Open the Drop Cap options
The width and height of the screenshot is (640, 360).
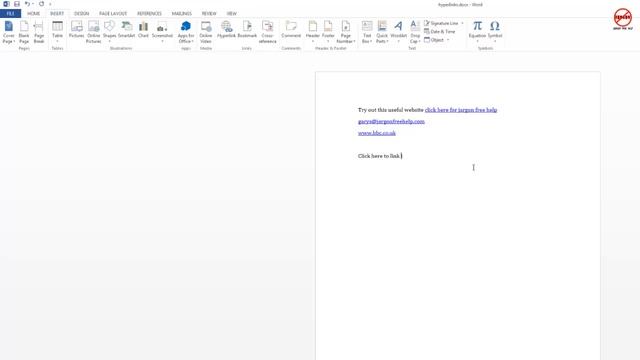415,32
